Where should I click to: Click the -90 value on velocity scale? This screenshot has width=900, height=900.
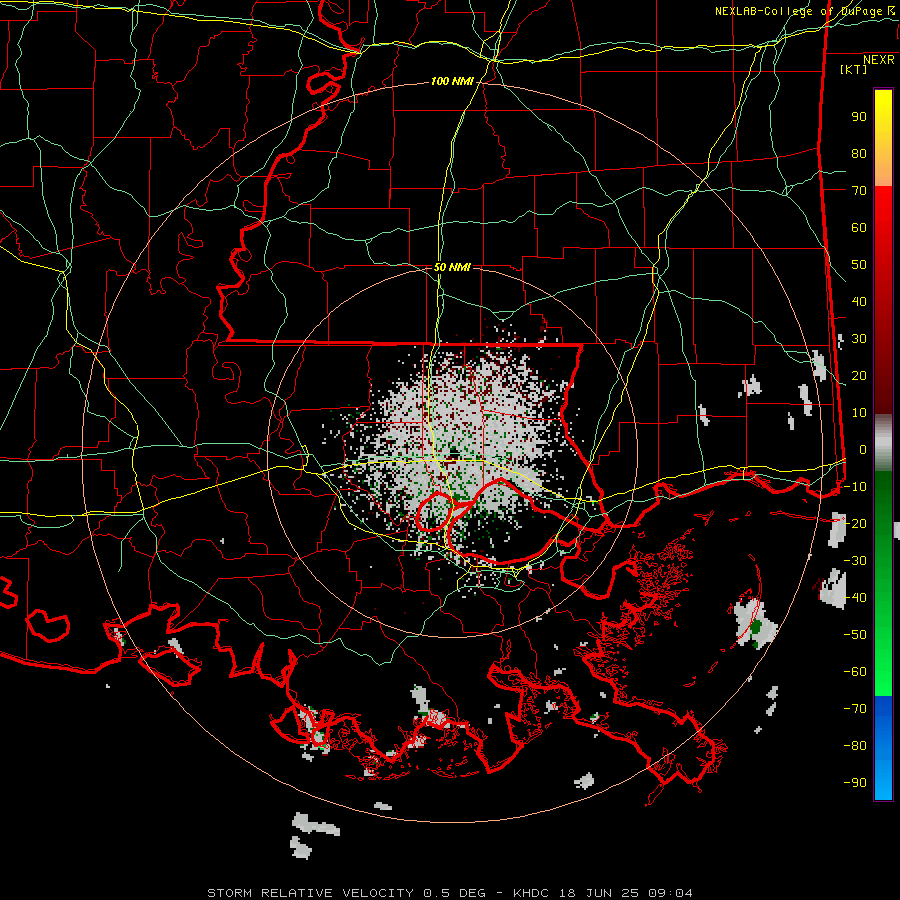(855, 783)
